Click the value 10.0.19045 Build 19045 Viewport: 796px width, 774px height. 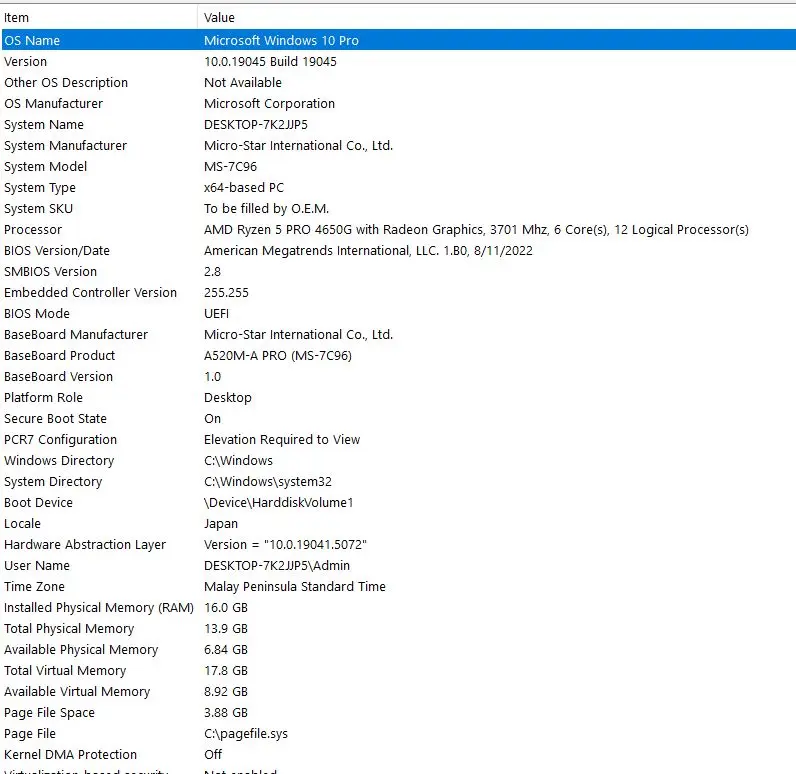[270, 61]
